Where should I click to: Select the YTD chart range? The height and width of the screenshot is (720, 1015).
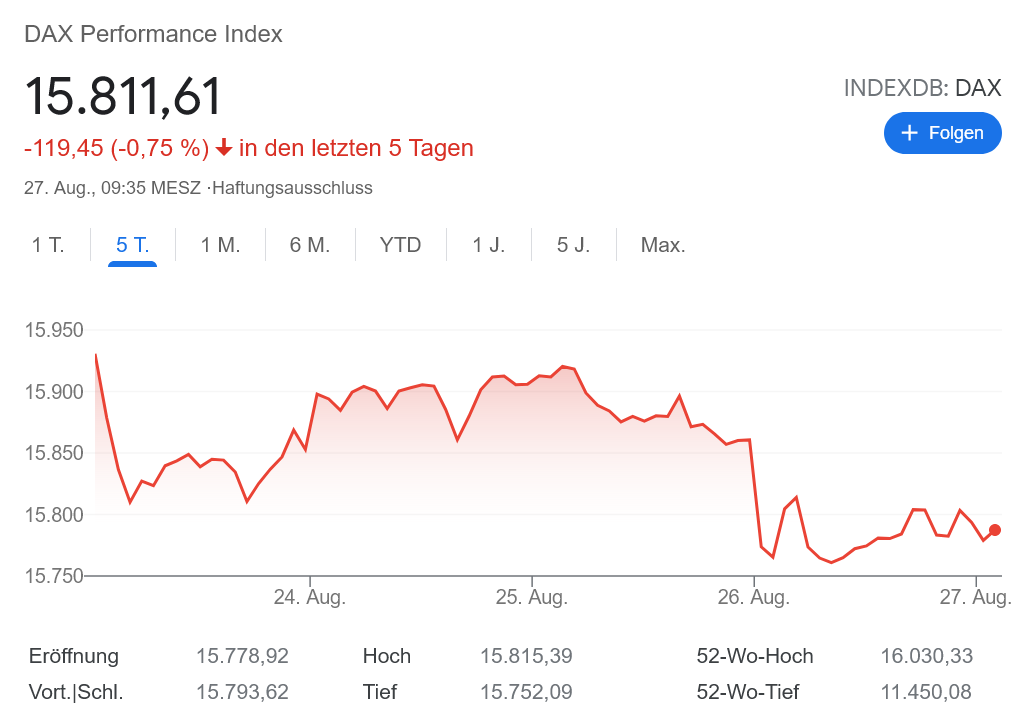click(400, 244)
